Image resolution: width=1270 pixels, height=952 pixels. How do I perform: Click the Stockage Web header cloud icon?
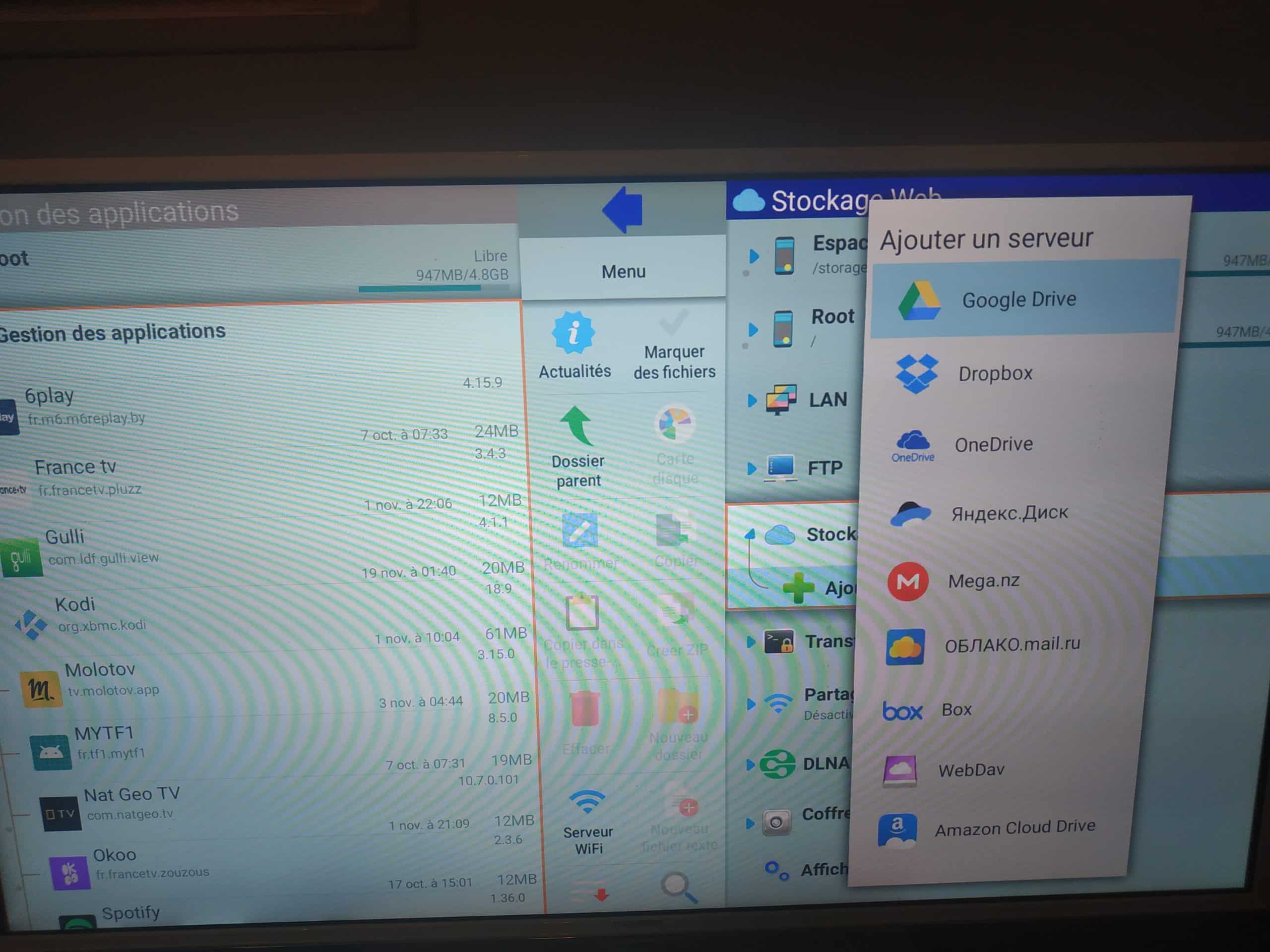pos(749,201)
